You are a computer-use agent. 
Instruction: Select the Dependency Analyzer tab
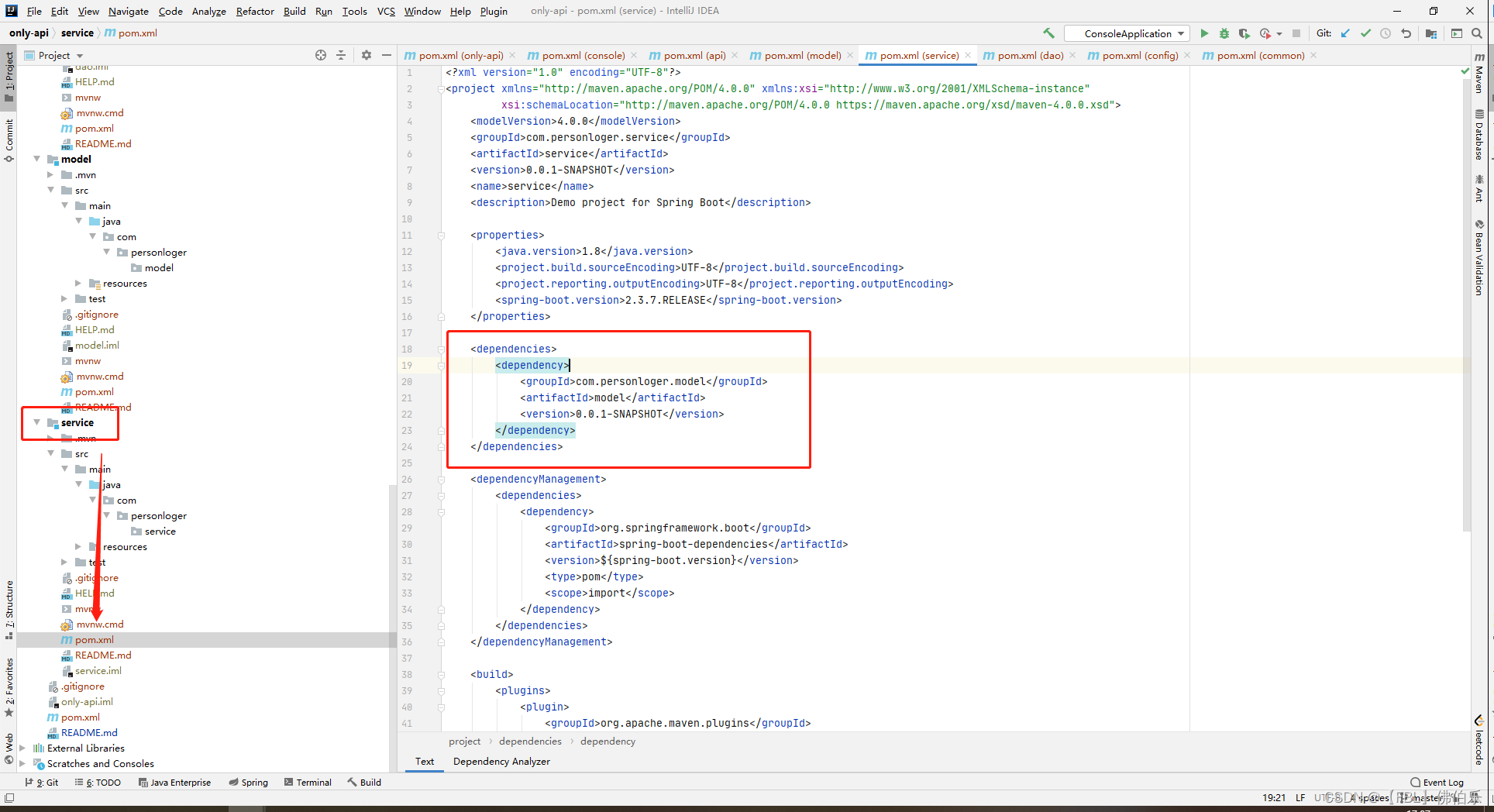click(x=501, y=762)
